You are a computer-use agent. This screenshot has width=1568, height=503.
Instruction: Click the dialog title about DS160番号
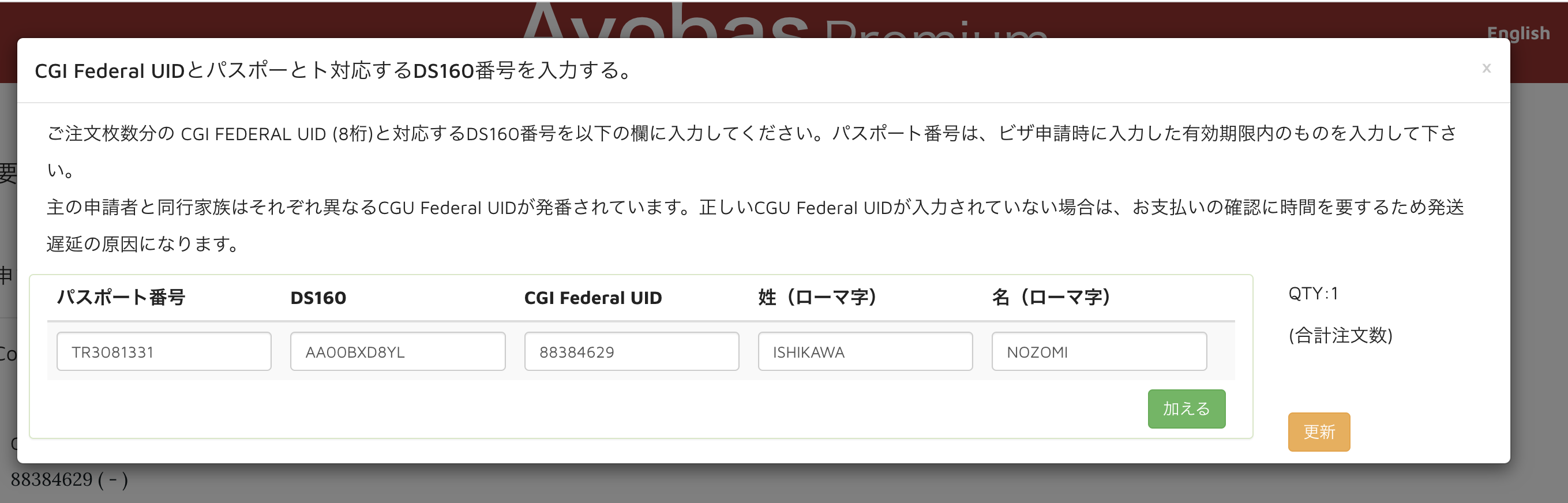pyautogui.click(x=333, y=70)
